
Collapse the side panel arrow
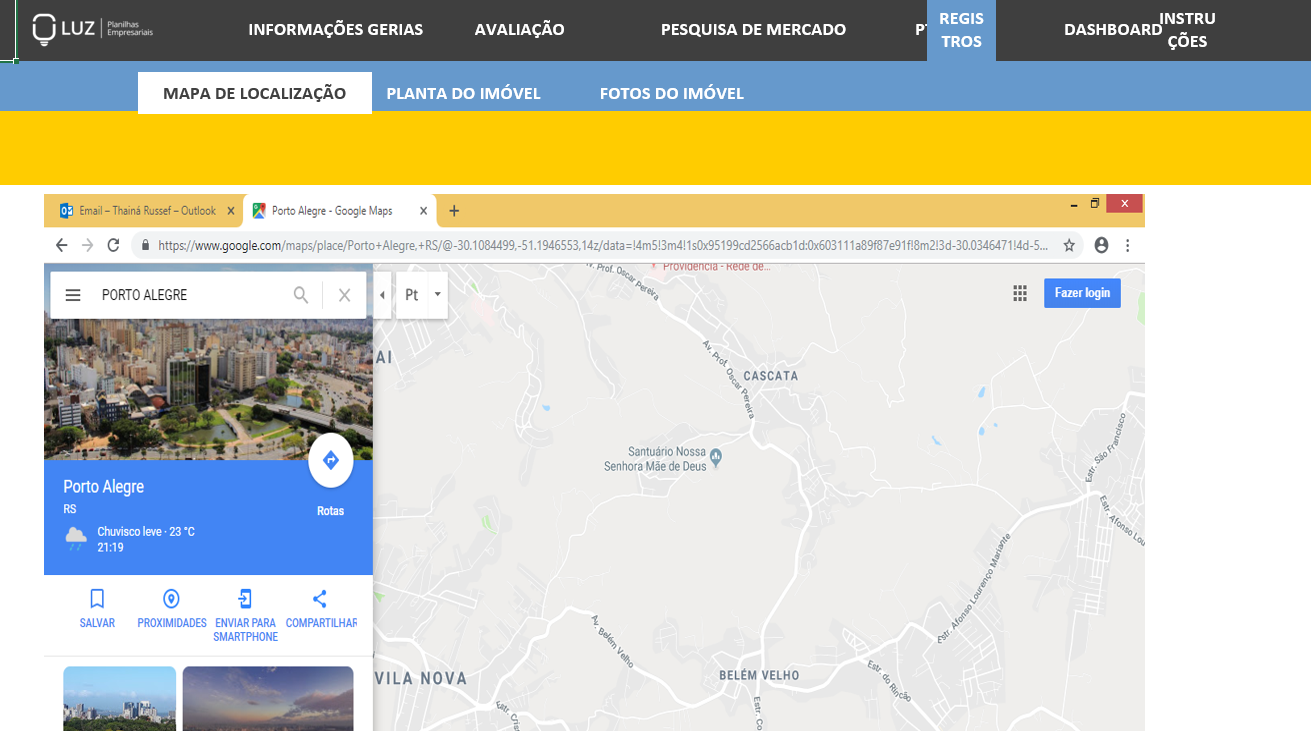tap(383, 295)
